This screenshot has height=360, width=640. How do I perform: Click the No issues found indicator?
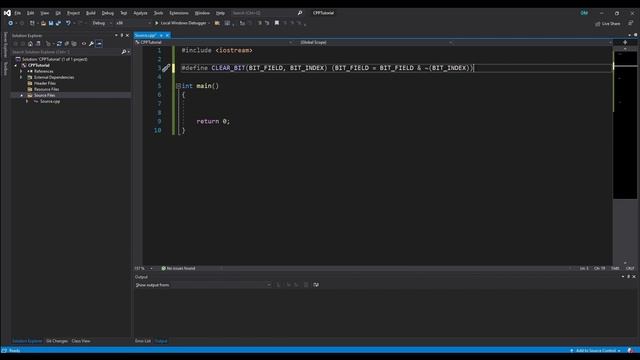coord(178,268)
